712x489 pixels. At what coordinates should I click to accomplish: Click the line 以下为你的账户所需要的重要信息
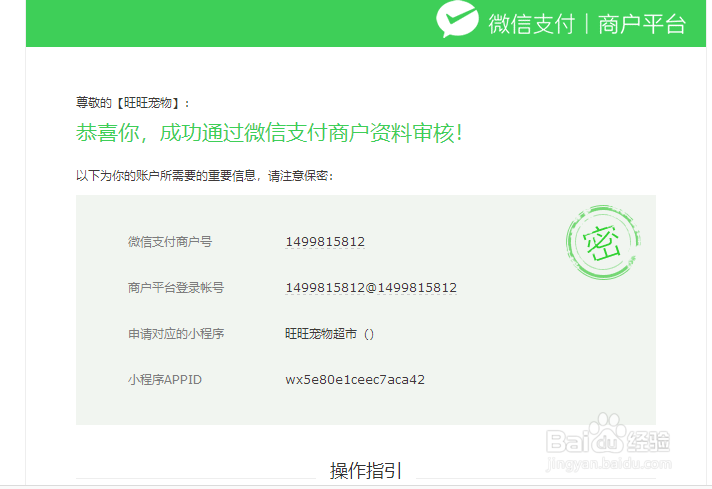[x=204, y=176]
